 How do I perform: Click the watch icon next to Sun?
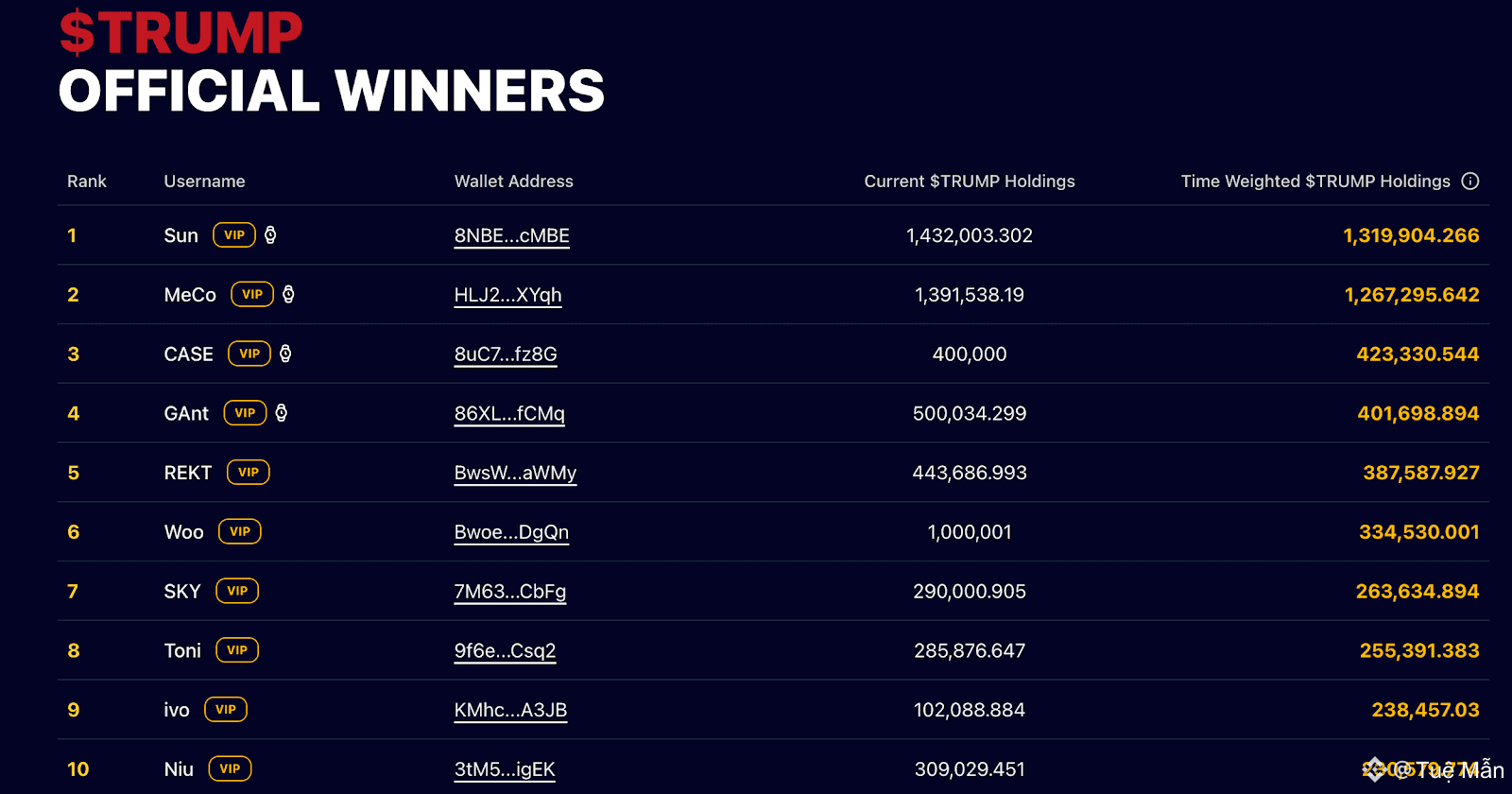[x=270, y=234]
